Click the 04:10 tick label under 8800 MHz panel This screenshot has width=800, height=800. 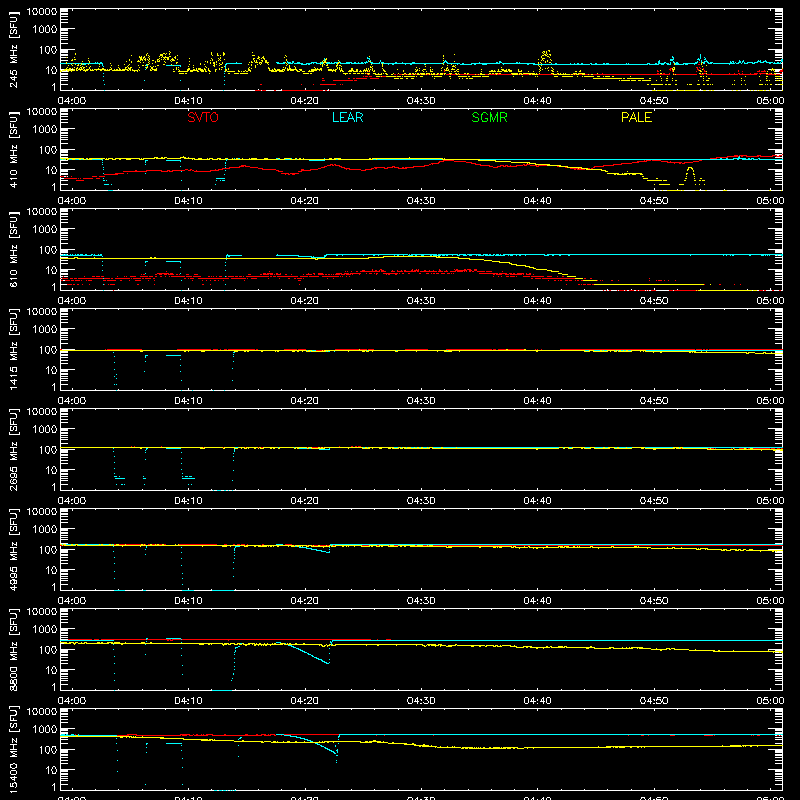188,701
